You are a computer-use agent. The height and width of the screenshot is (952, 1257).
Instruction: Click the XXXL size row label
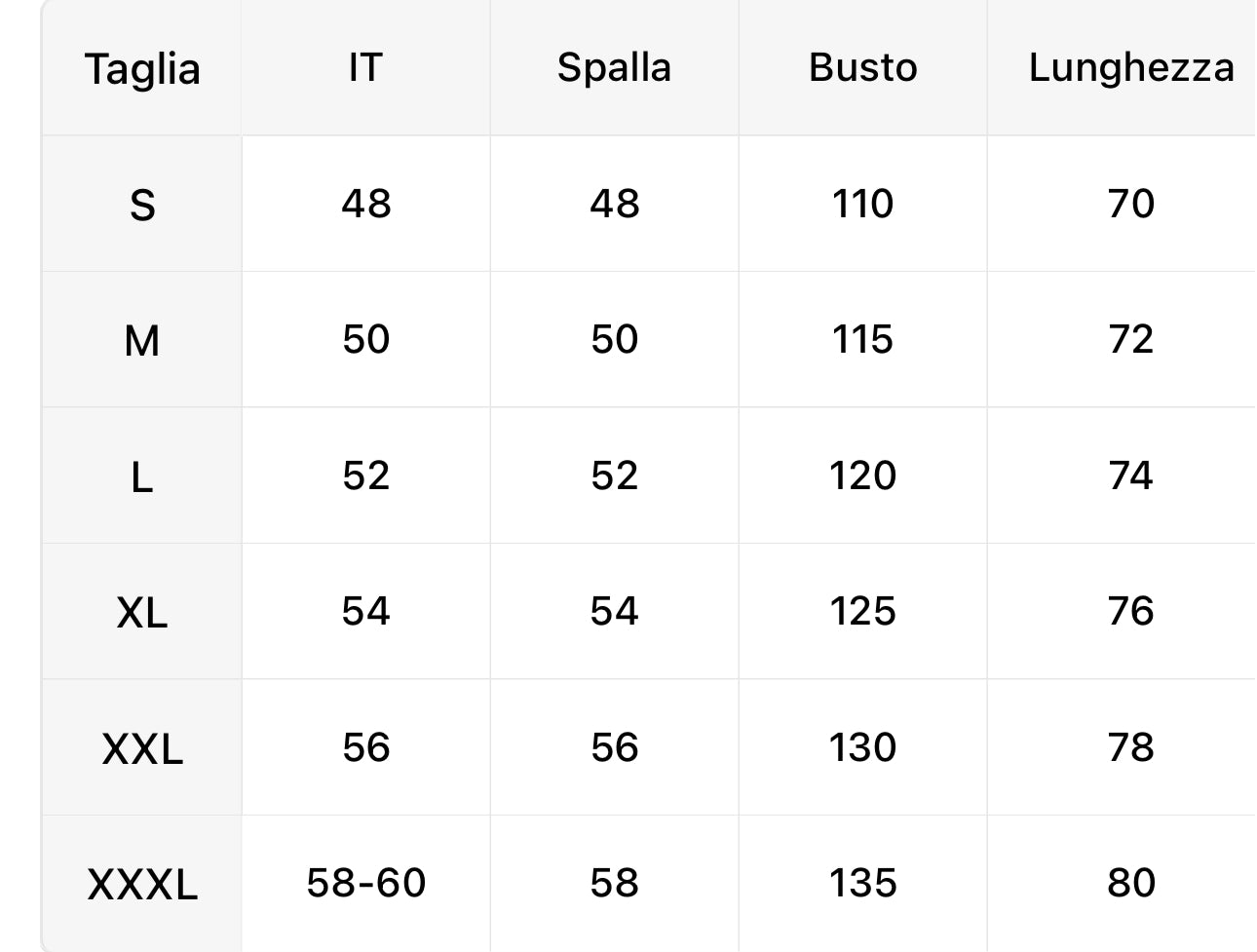click(142, 885)
